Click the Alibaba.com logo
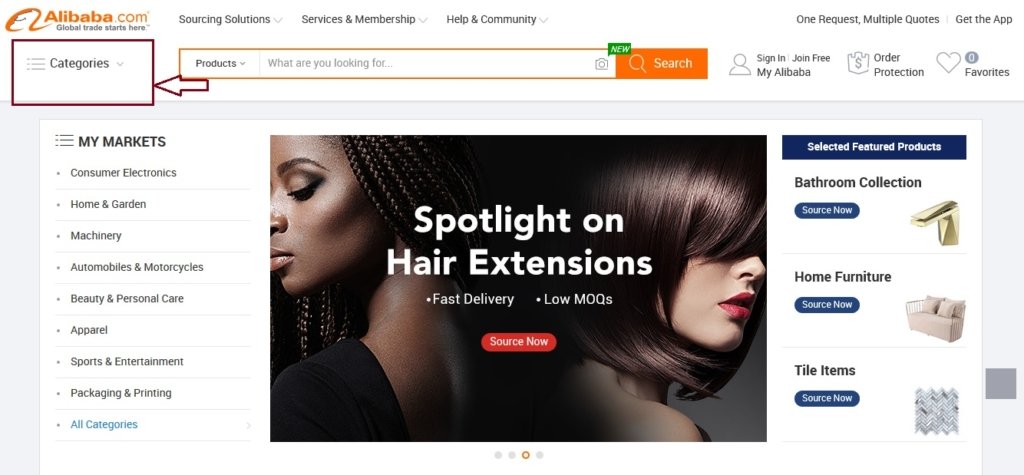This screenshot has width=1024, height=475. [77, 20]
